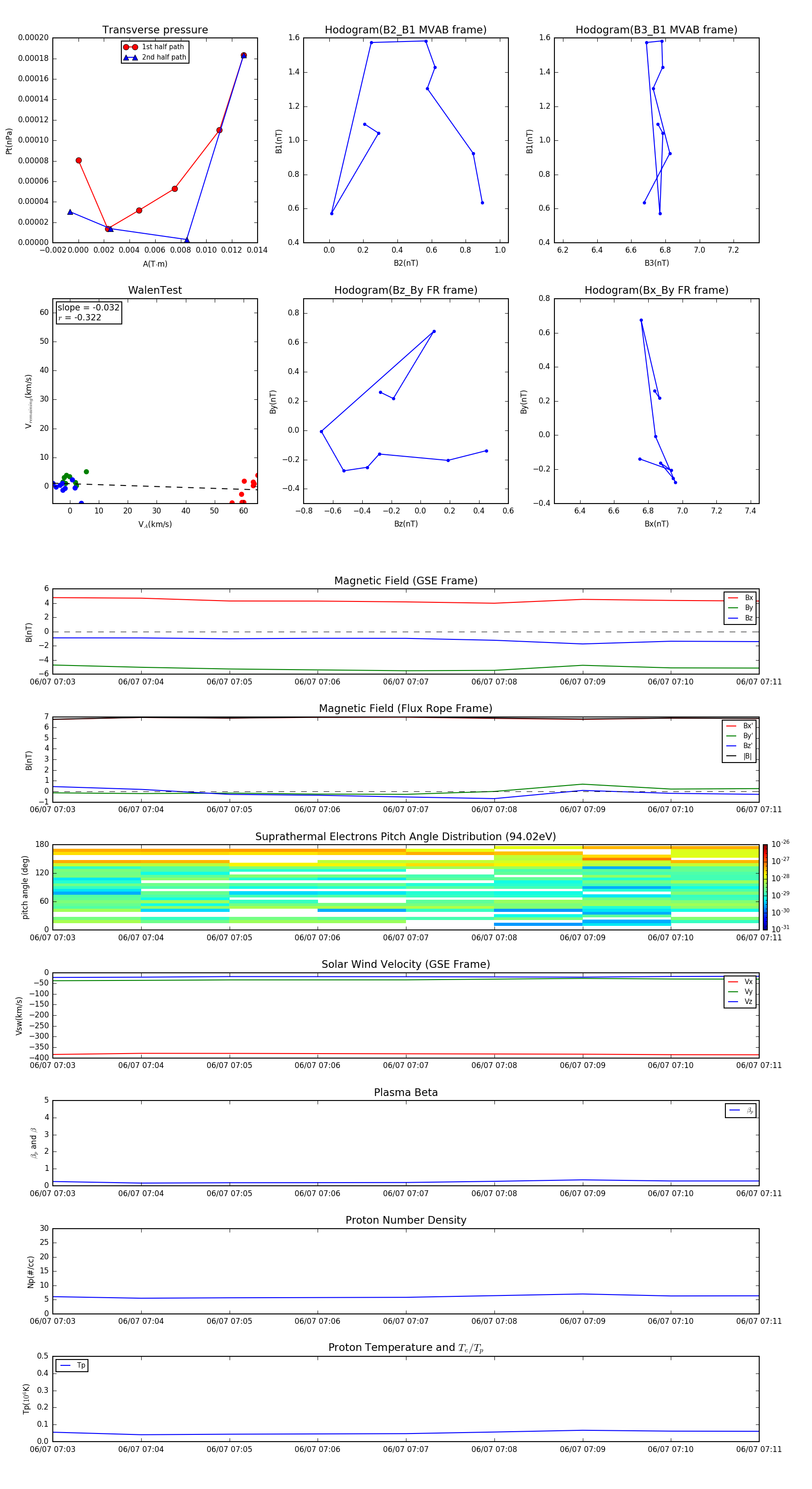This screenshot has width=812, height=1489.
Task: Click the '06/07 07:07' tick under GSE magnetic field
Action: click(x=406, y=682)
